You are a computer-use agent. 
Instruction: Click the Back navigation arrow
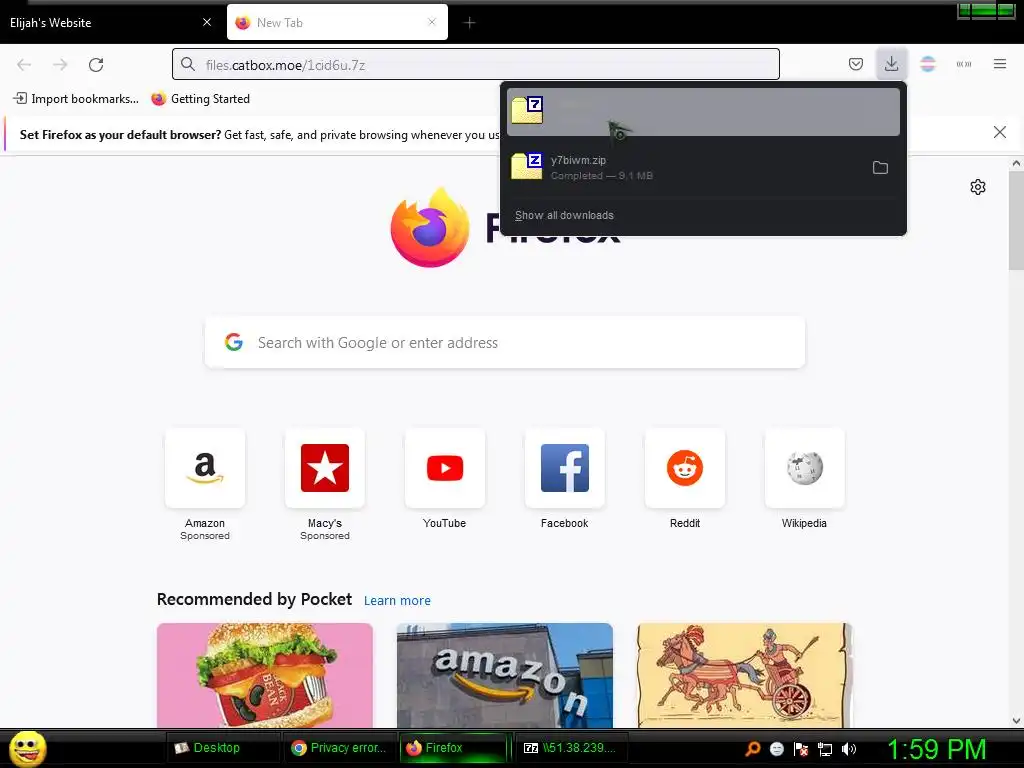24,65
